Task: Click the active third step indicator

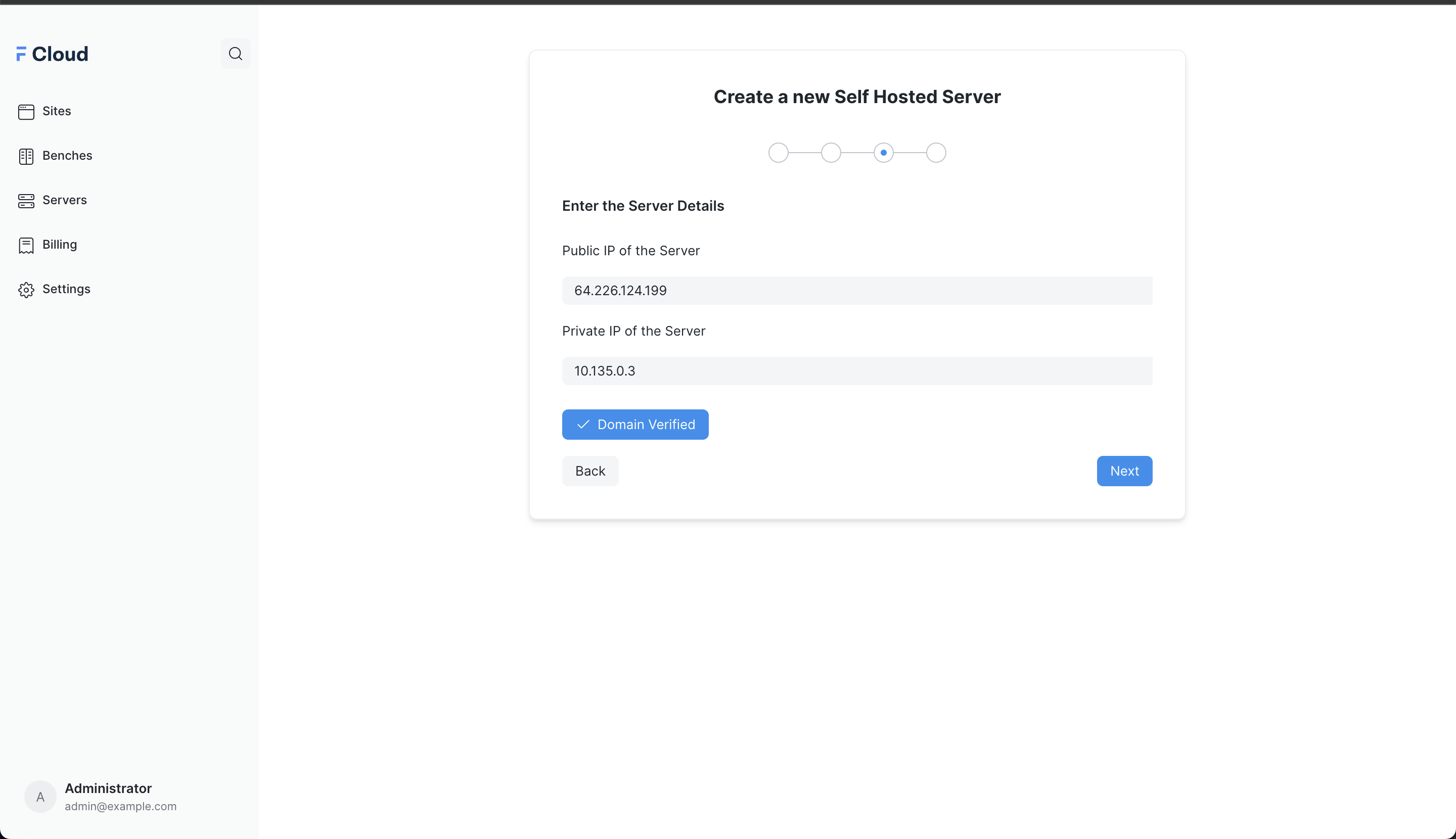Action: click(883, 153)
